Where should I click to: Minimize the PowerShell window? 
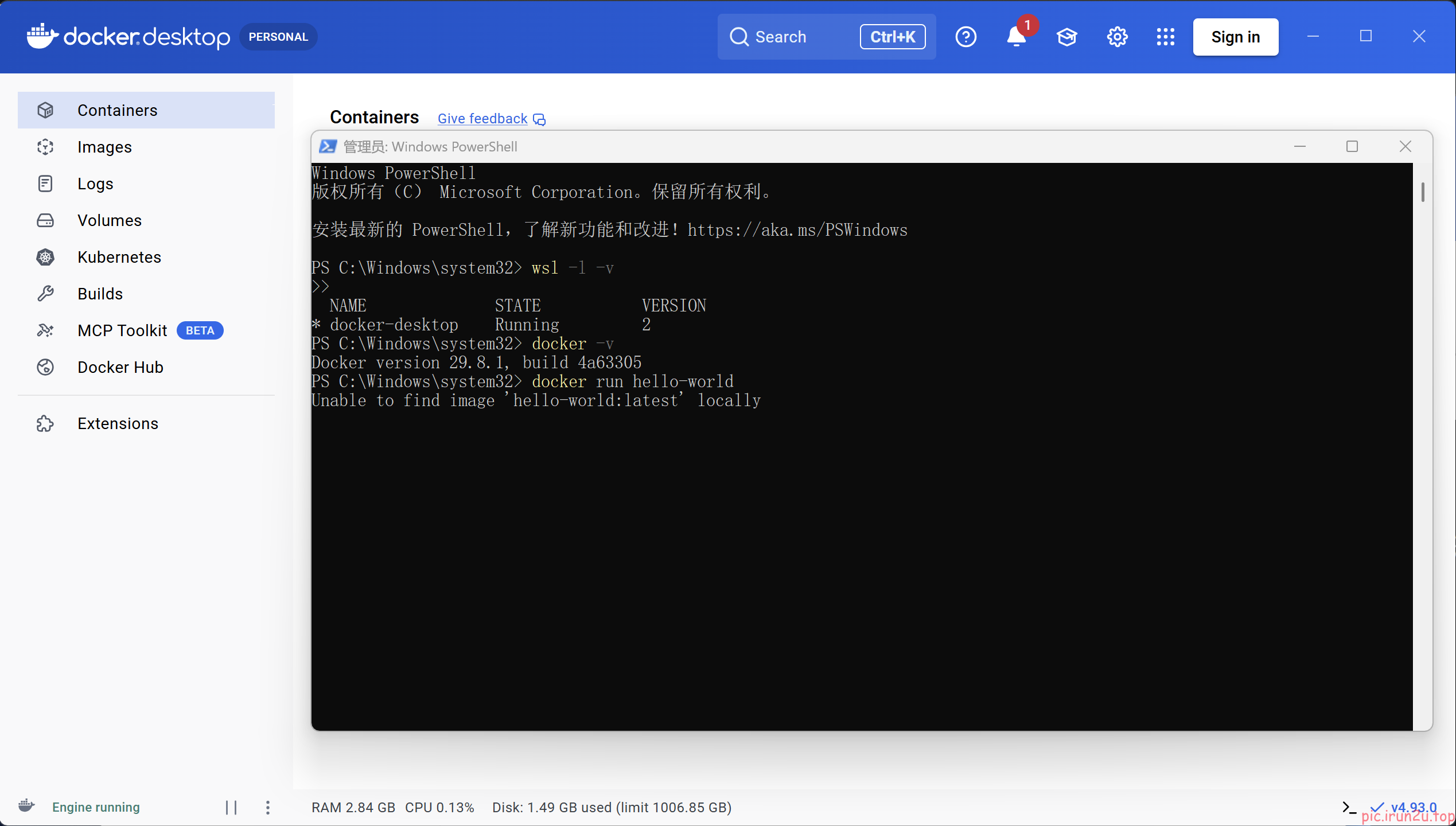1300,146
